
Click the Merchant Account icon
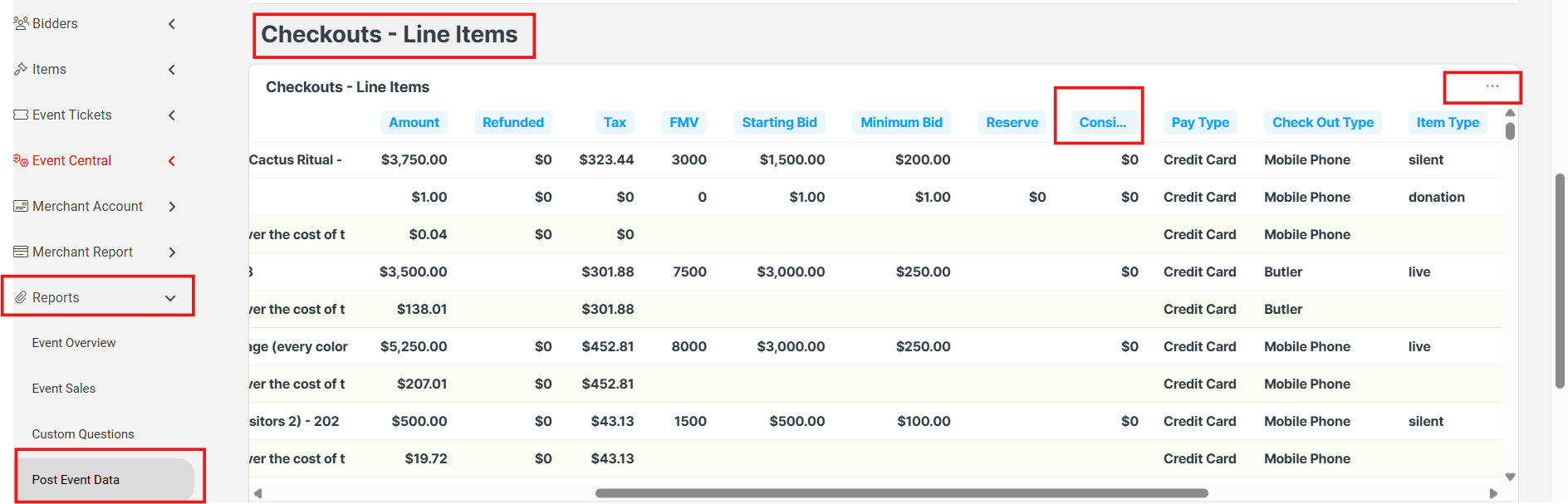coord(22,206)
